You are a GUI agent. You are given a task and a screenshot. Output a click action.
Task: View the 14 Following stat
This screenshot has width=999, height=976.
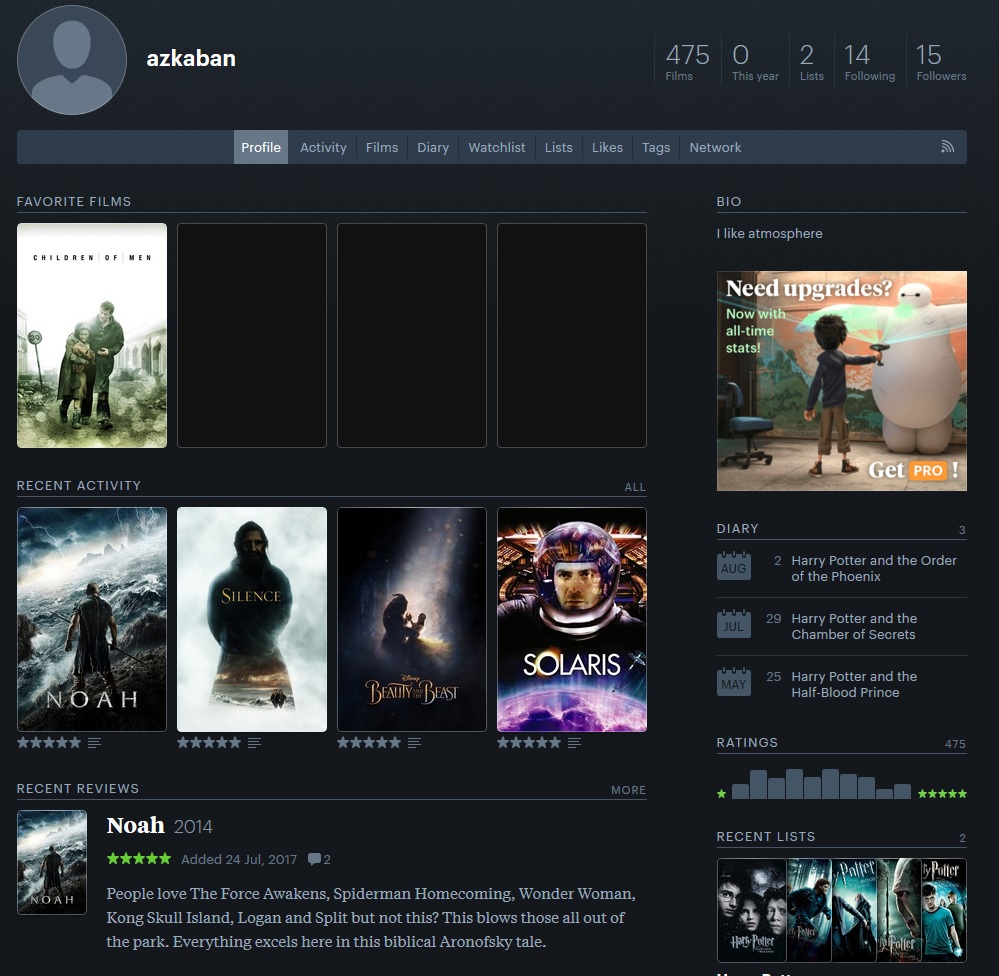point(870,62)
